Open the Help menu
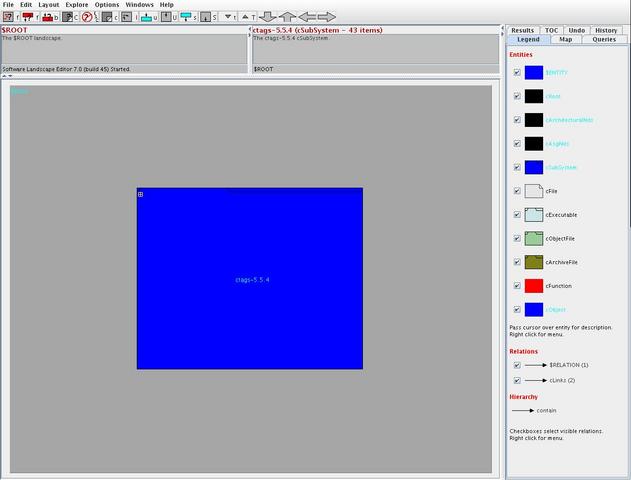Image resolution: width=631 pixels, height=480 pixels. click(167, 5)
